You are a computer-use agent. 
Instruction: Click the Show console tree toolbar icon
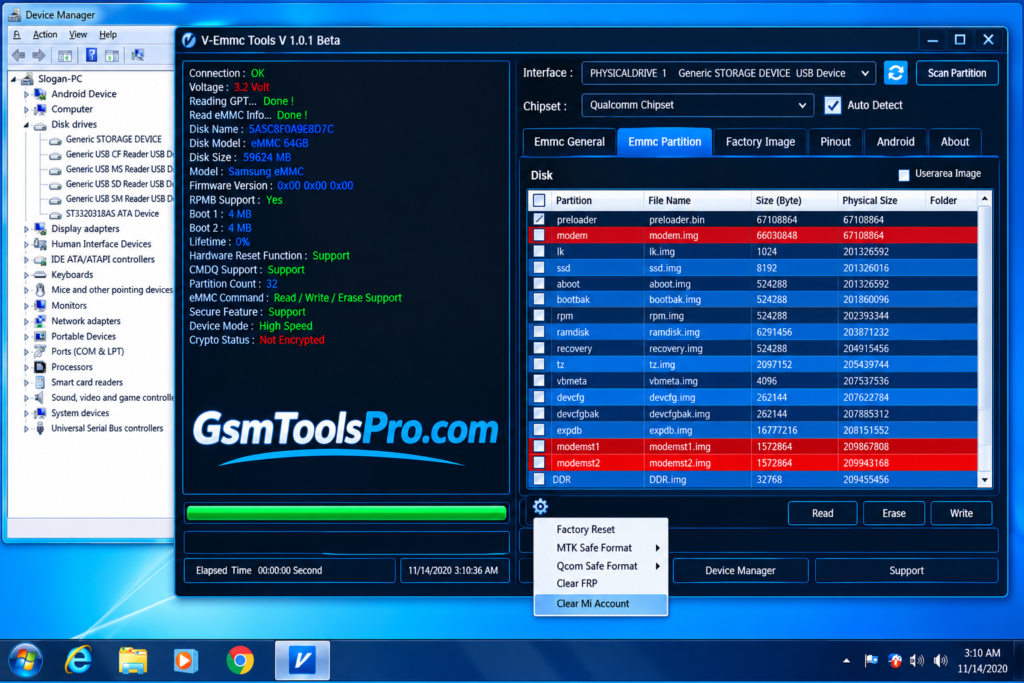[65, 56]
